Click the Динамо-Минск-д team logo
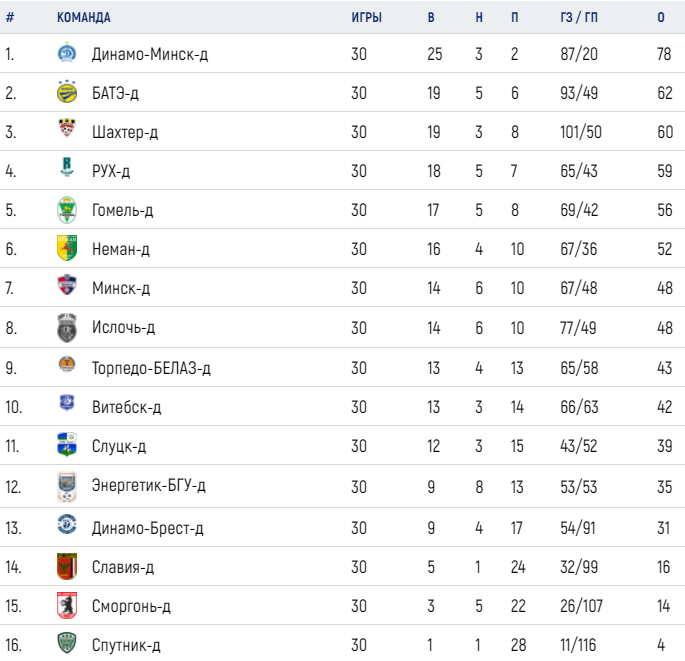Image resolution: width=685 pixels, height=661 pixels. pos(66,54)
